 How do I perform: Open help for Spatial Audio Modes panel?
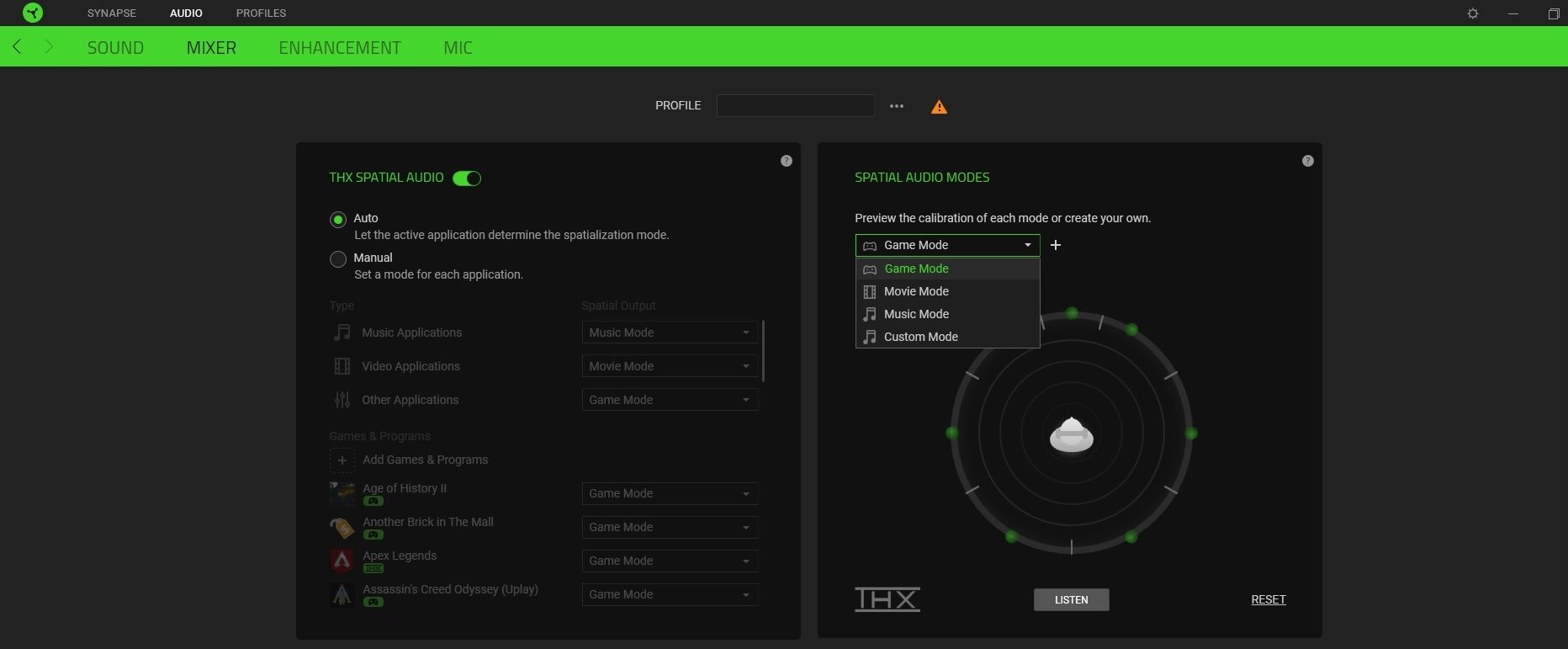coord(1307,161)
